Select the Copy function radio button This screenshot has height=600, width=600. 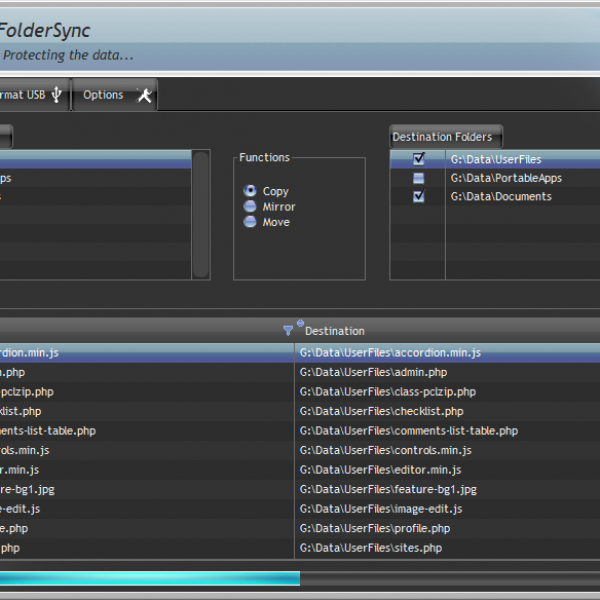click(x=250, y=191)
